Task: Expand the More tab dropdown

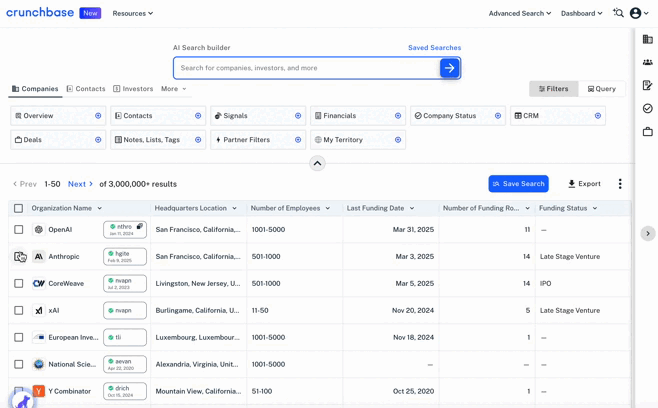Action: (173, 89)
